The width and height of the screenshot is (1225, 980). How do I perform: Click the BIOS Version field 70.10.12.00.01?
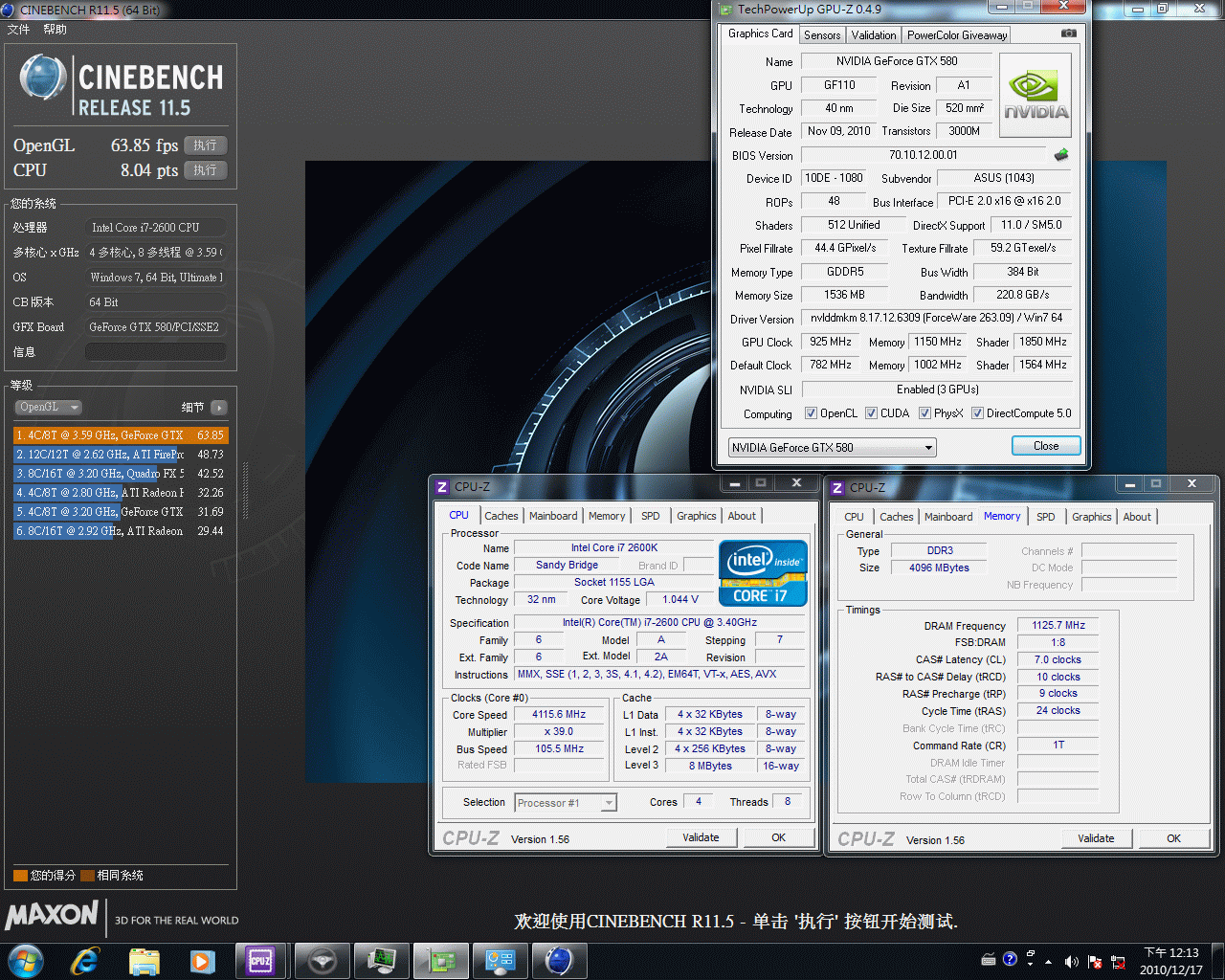[924, 155]
